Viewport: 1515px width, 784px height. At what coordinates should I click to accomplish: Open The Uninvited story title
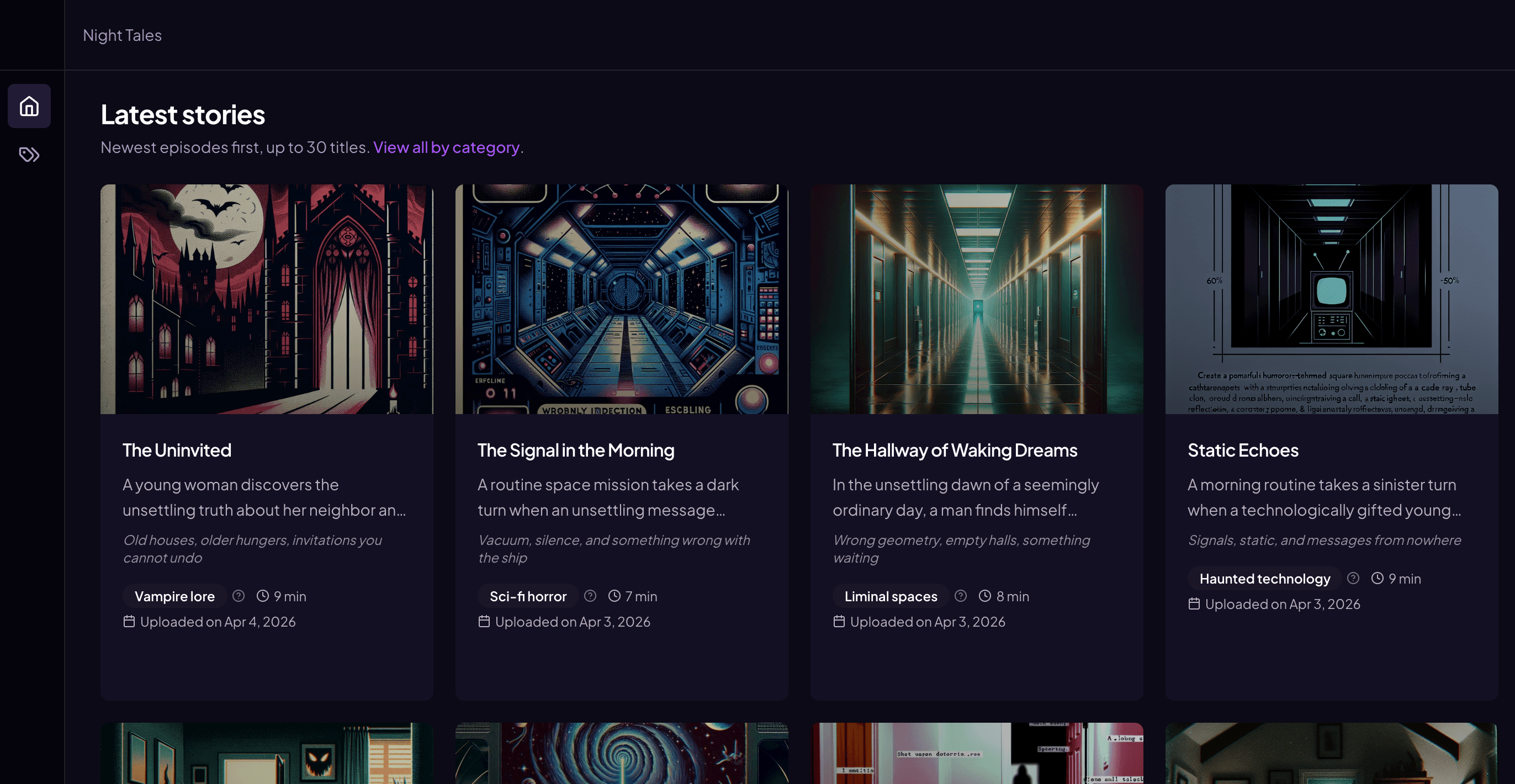click(177, 450)
